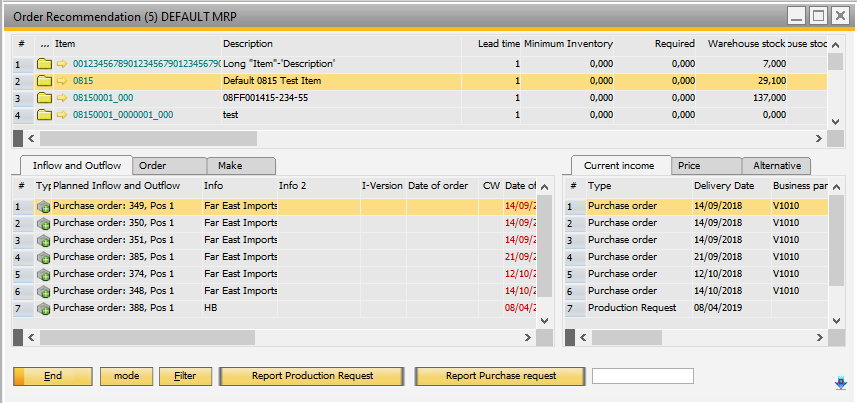The image size is (857, 403).
Task: Click the Purchase order 349 box icon
Action: 44,207
